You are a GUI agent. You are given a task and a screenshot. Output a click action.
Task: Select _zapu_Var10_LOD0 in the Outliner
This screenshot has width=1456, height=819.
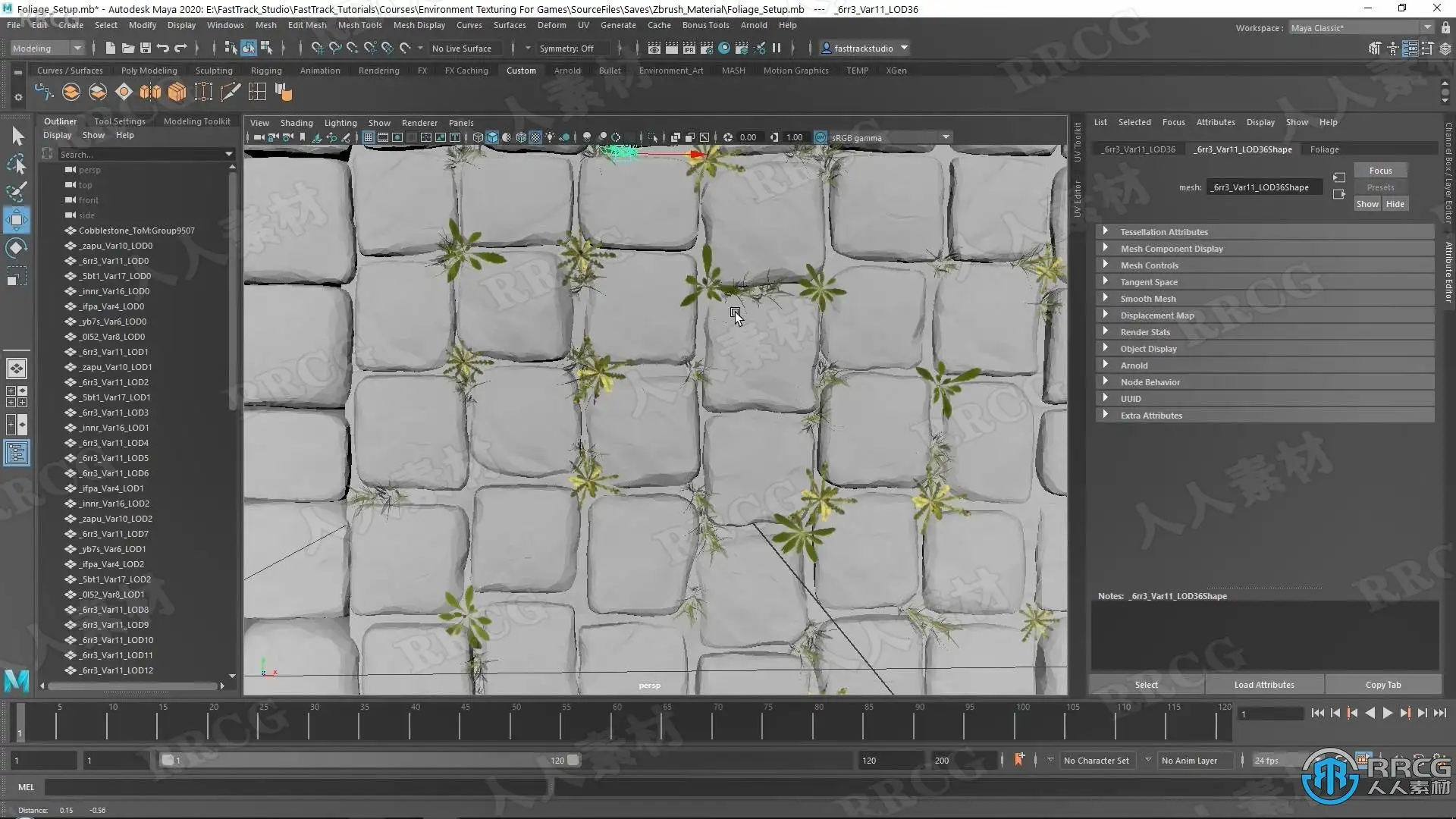(x=117, y=246)
